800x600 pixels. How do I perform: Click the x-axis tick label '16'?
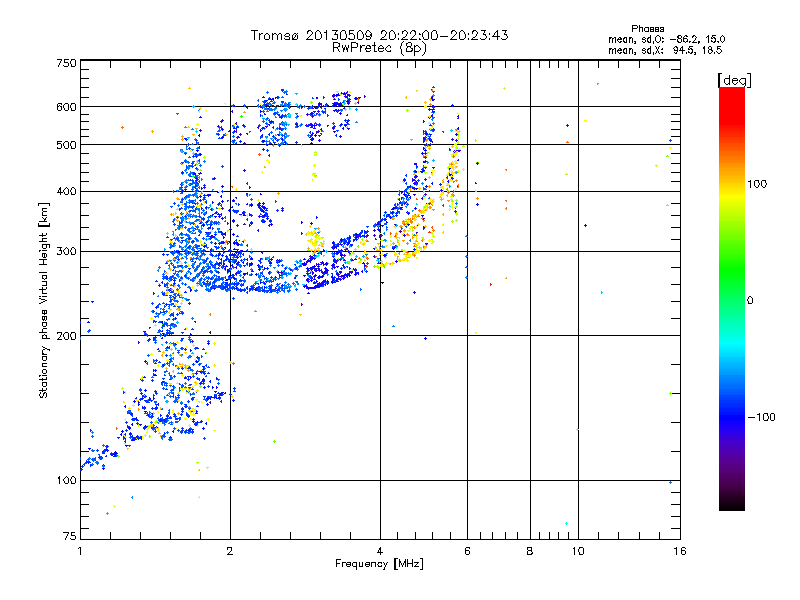tap(680, 551)
